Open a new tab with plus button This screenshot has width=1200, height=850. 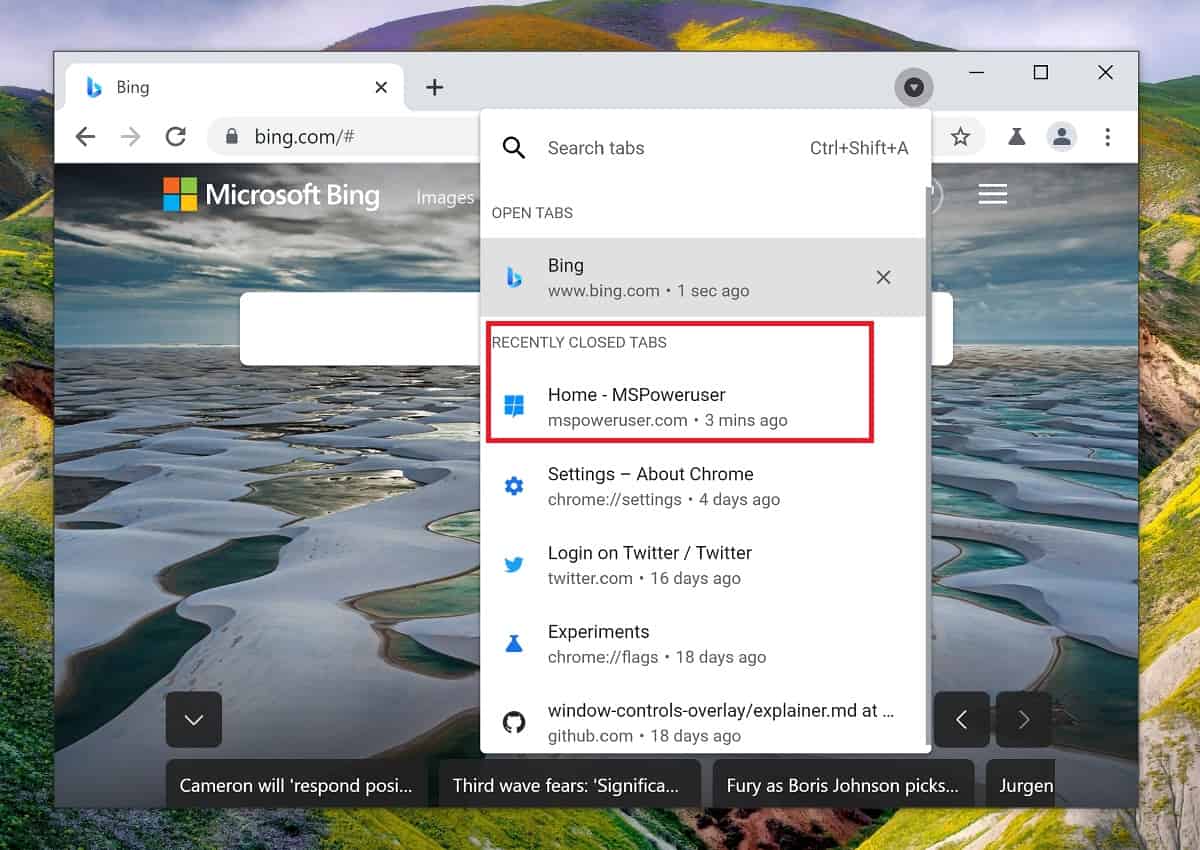click(434, 87)
